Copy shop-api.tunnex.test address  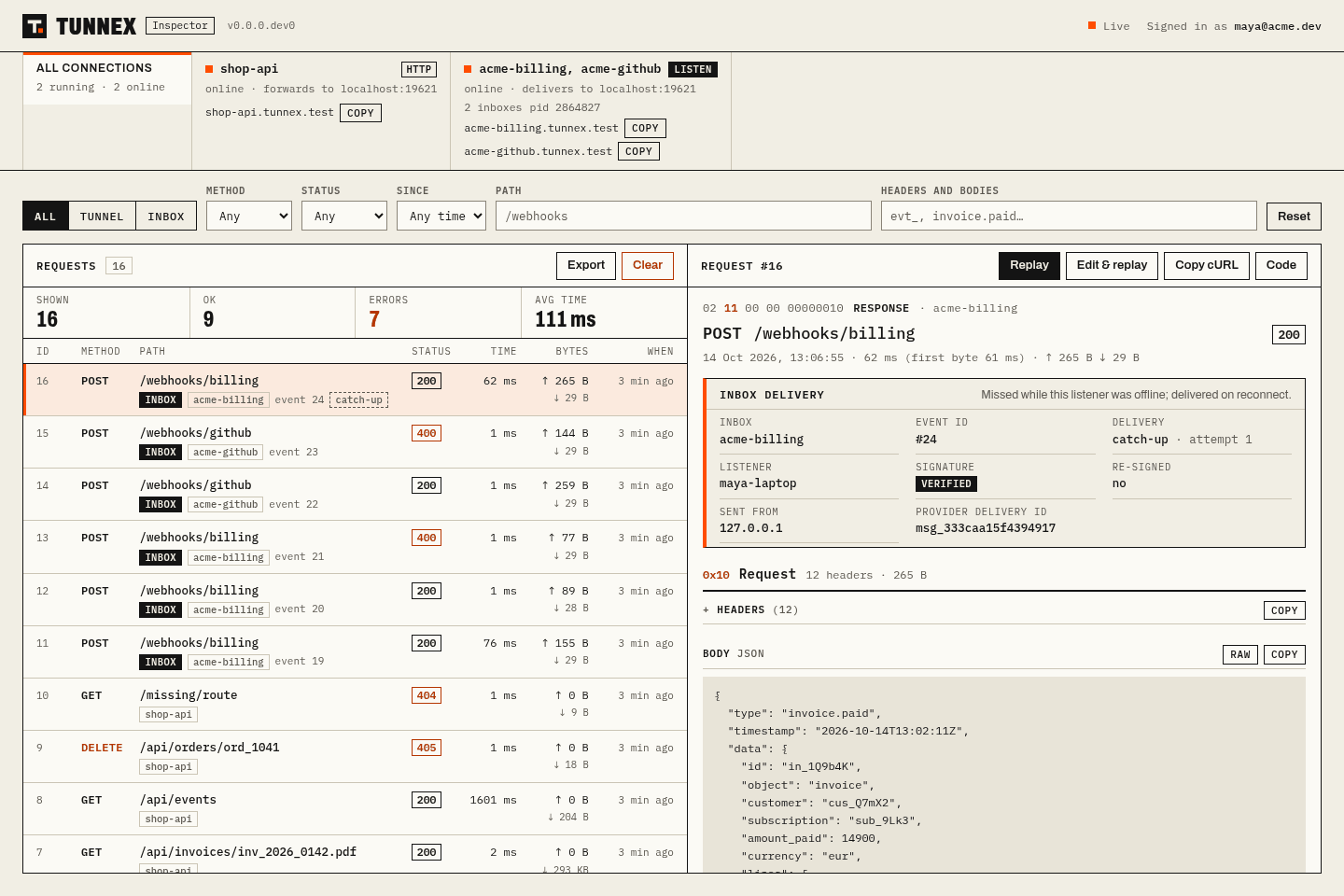[360, 113]
